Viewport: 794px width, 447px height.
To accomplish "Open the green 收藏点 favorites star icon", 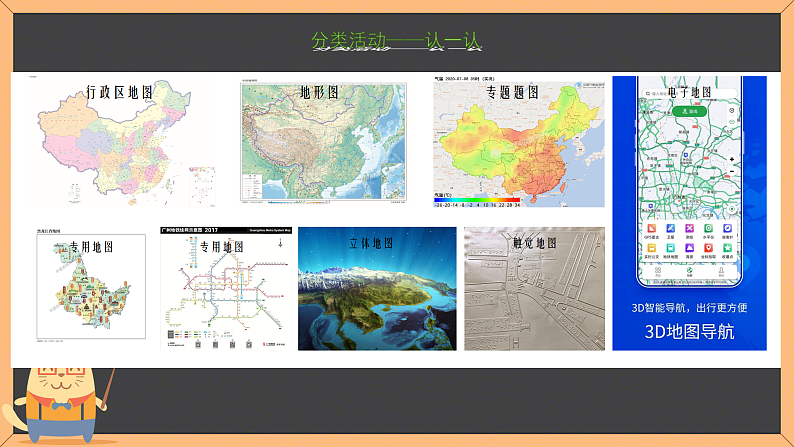I will click(x=727, y=248).
